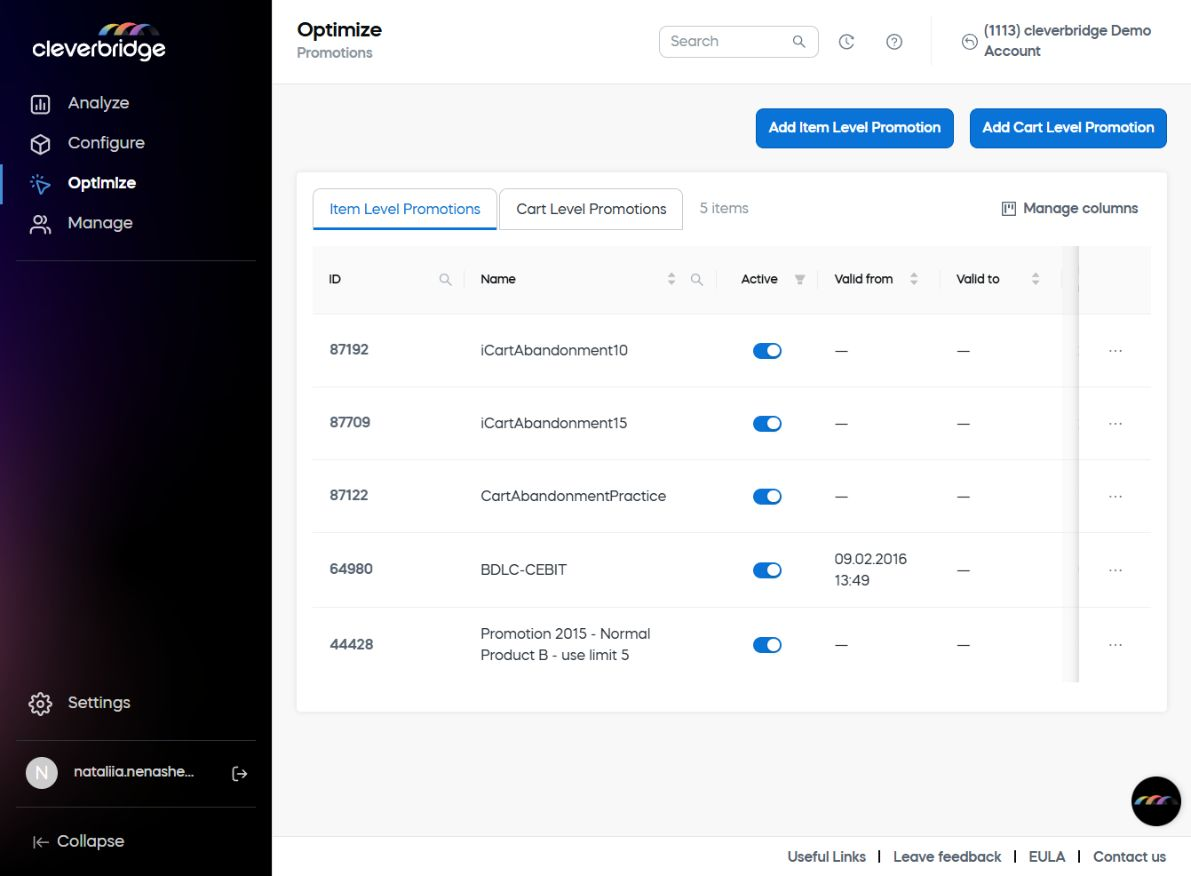Screen dimensions: 1191x876
Task: Click Leave feedback link
Action: [947, 857]
